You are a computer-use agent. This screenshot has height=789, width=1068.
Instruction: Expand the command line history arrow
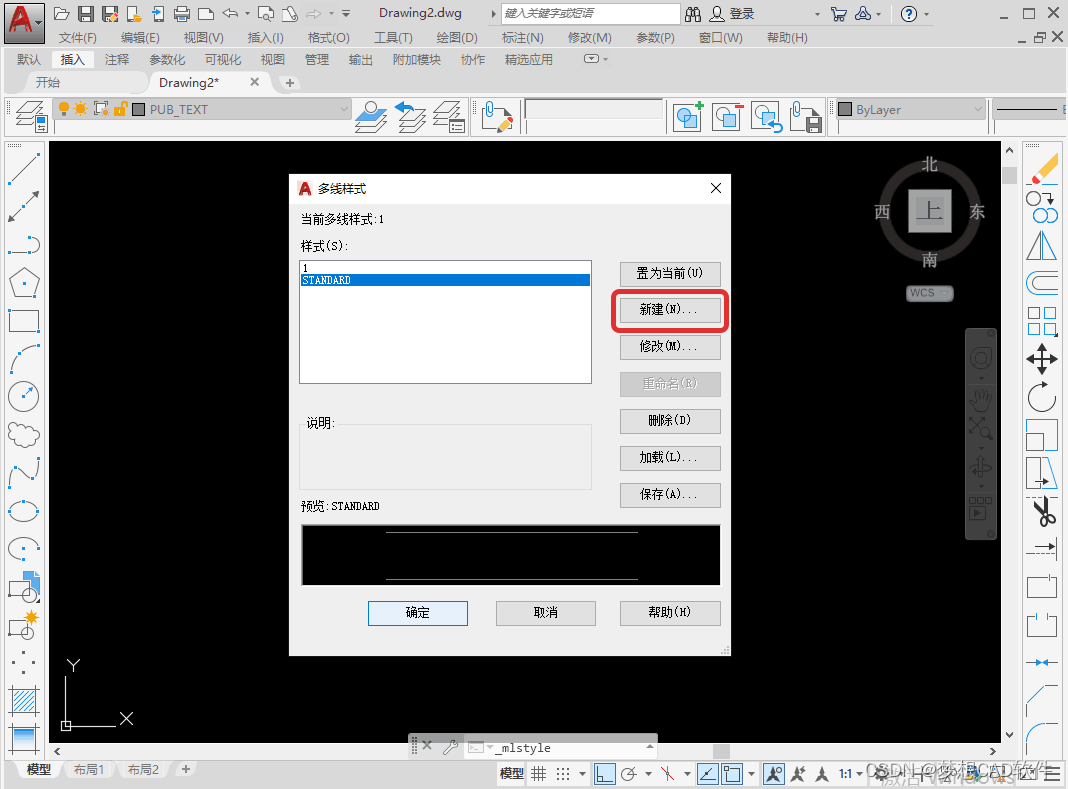click(650, 747)
